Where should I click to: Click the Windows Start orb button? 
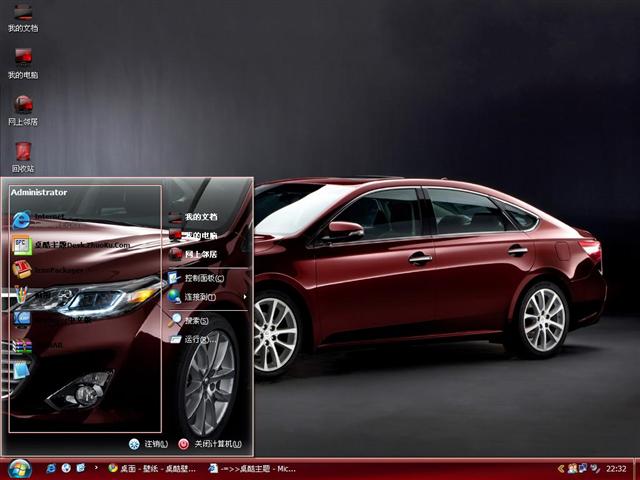point(20,469)
